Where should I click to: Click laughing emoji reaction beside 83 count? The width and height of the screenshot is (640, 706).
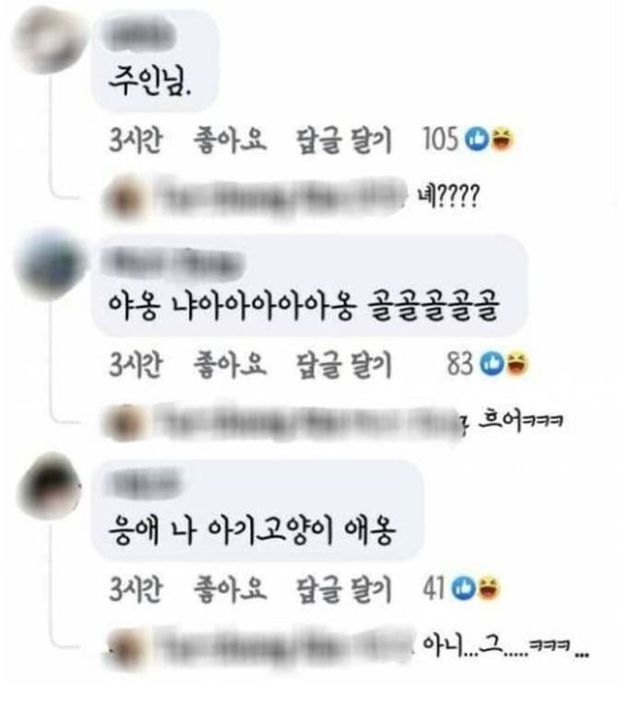[x=517, y=363]
